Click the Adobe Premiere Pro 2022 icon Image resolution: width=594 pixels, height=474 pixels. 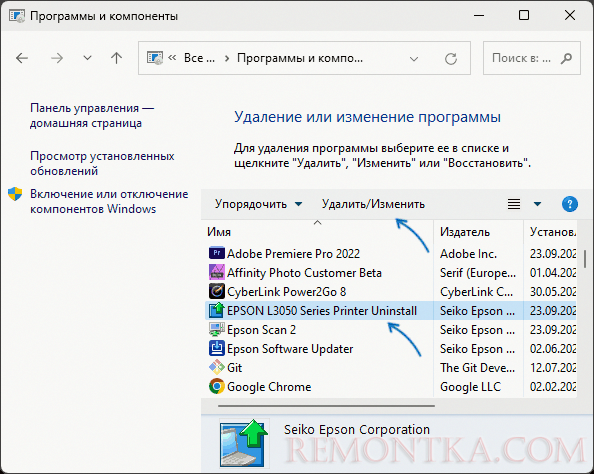[217, 253]
